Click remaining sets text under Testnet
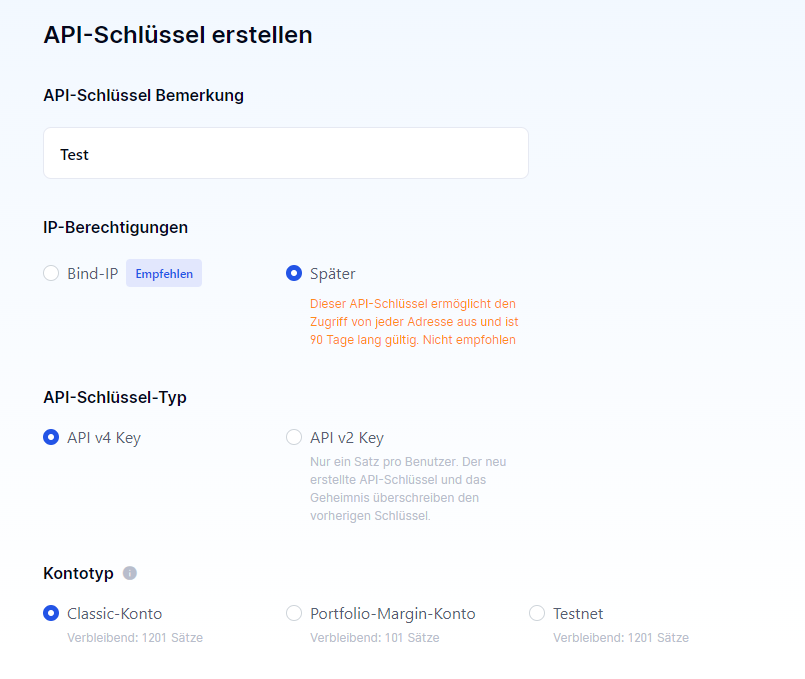 621,637
